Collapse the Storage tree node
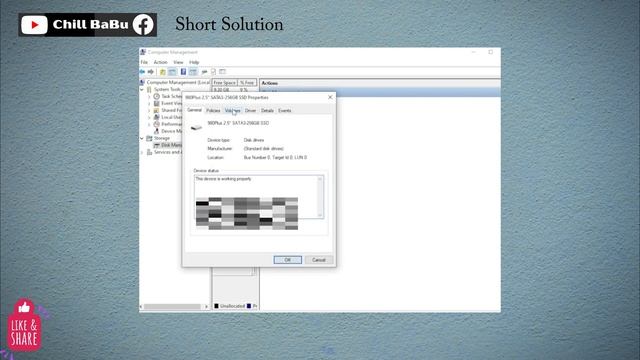This screenshot has width=640, height=360. (142, 138)
